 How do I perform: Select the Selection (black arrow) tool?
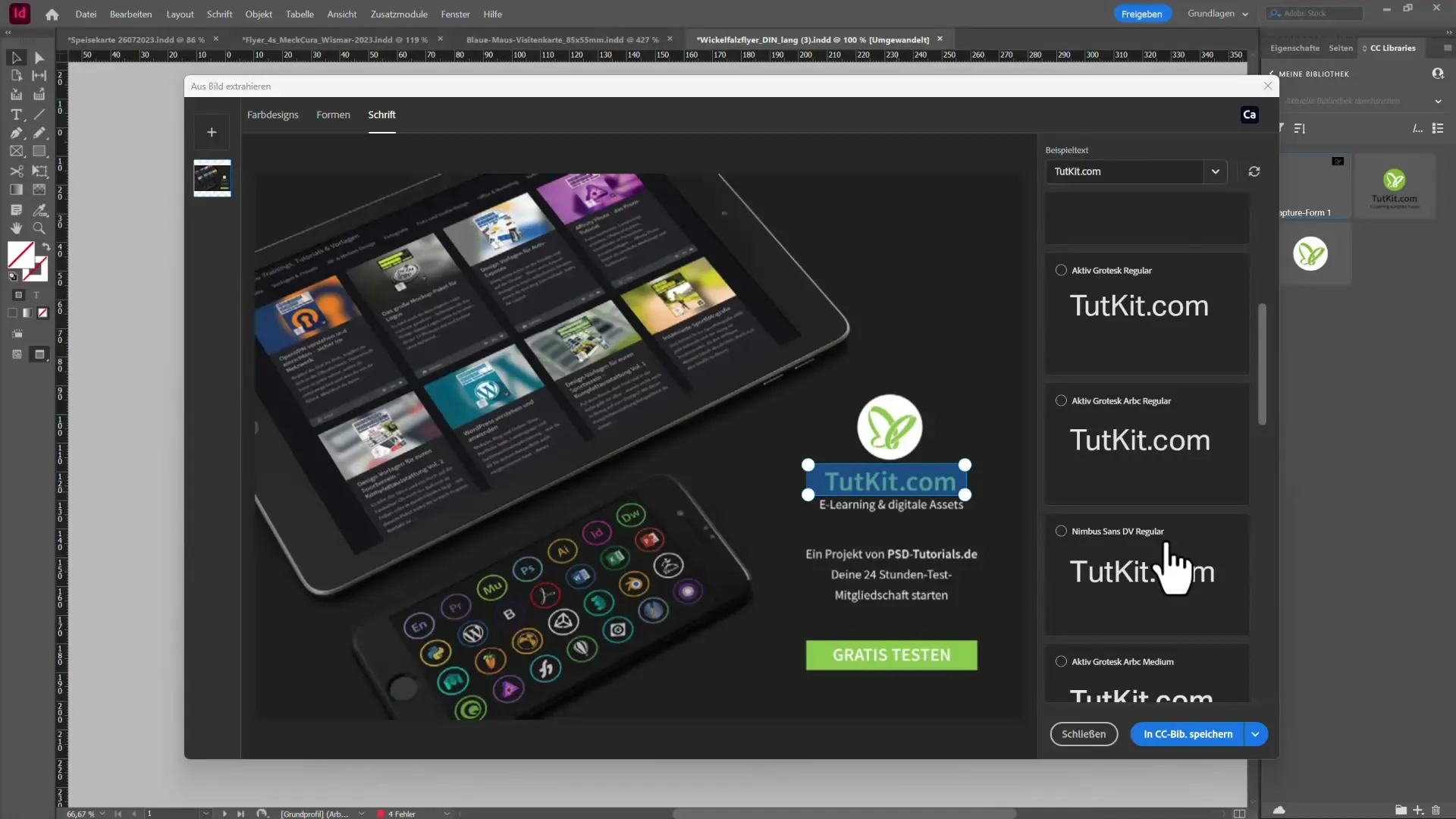point(16,58)
